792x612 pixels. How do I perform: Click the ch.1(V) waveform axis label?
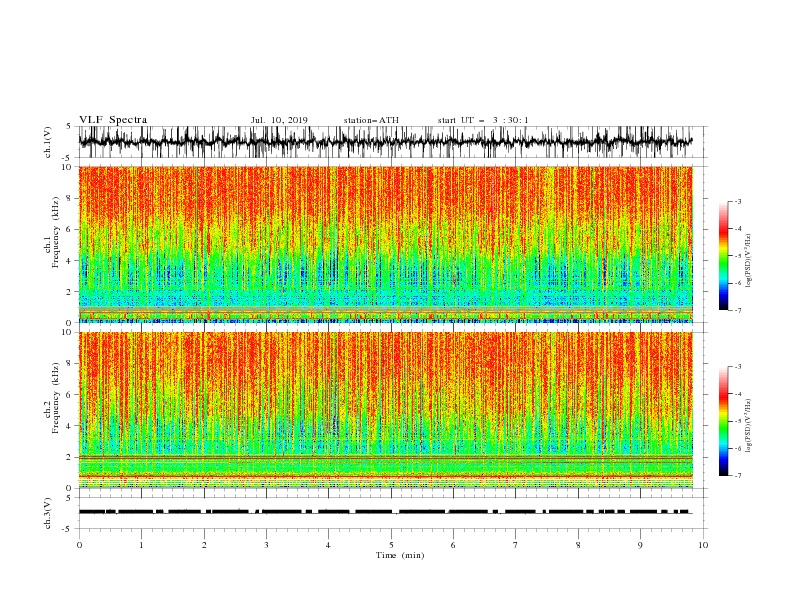48,142
